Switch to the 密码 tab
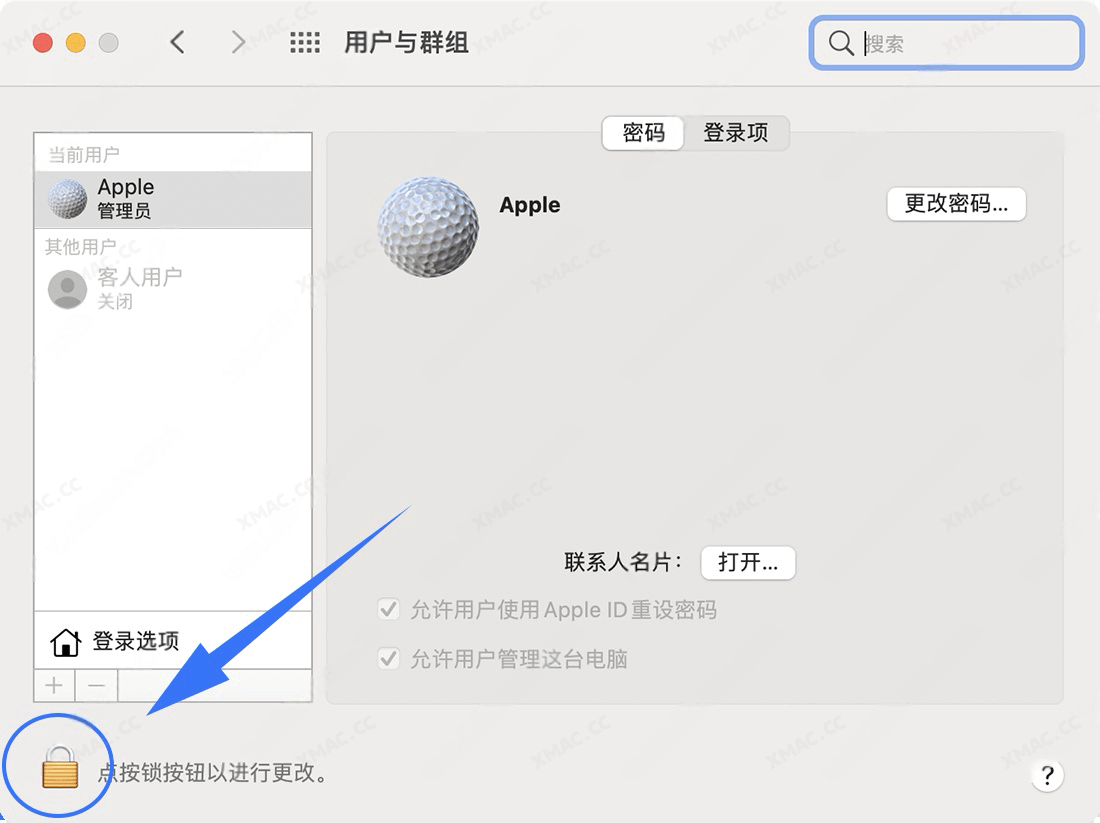1100x823 pixels. tap(643, 133)
